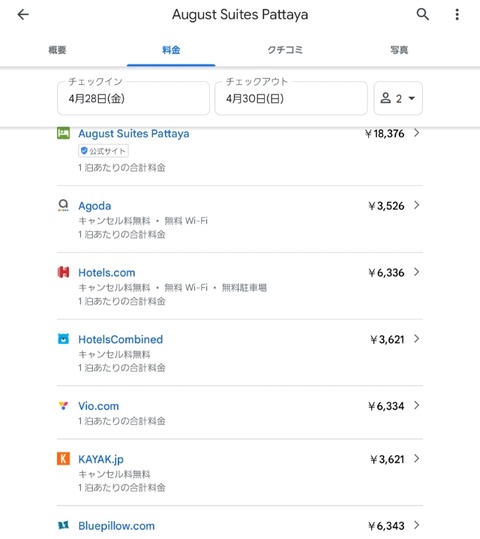
Task: Click the orange KAYAK.jp logo icon
Action: click(x=63, y=459)
